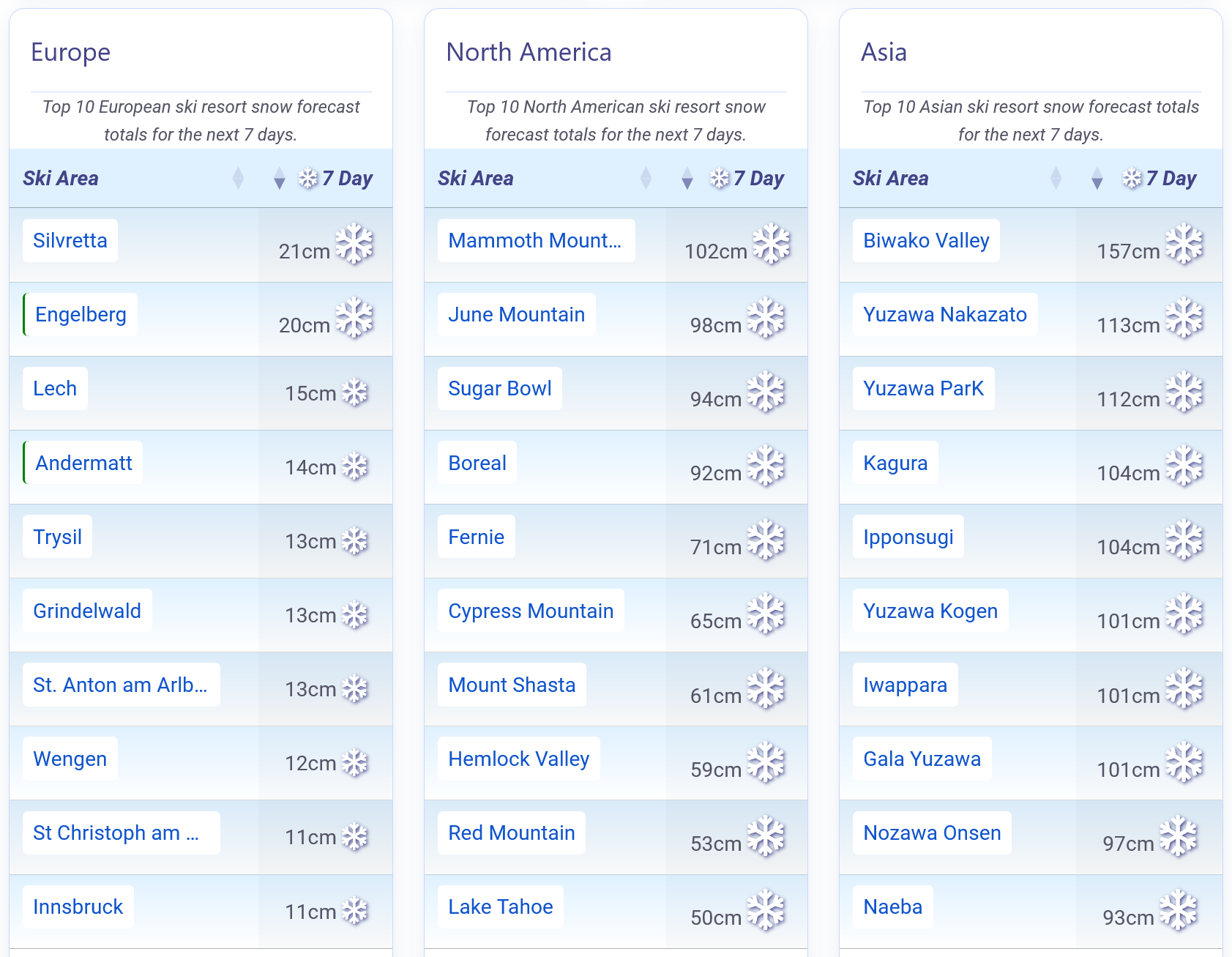Select Cypress Mountain from North America list
The image size is (1232, 957).
(530, 611)
